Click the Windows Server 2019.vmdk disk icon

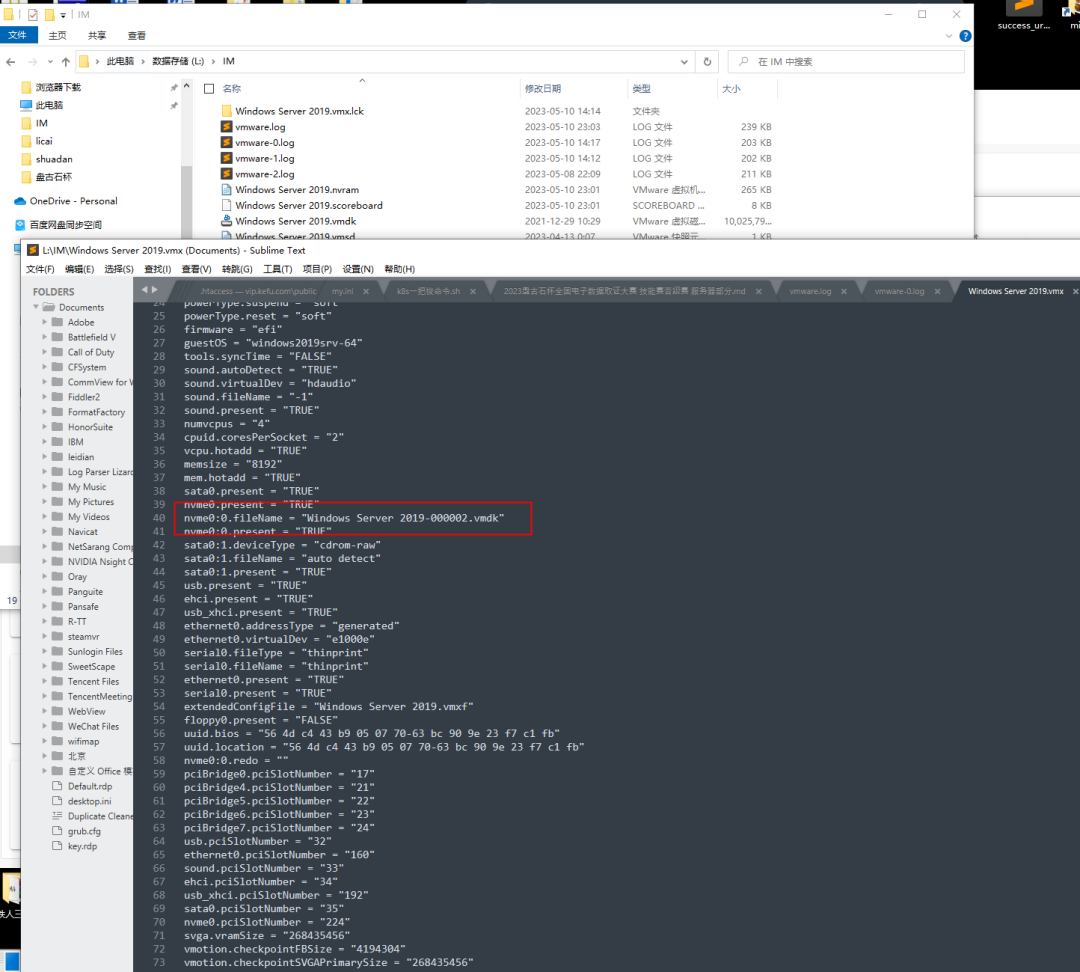(226, 221)
